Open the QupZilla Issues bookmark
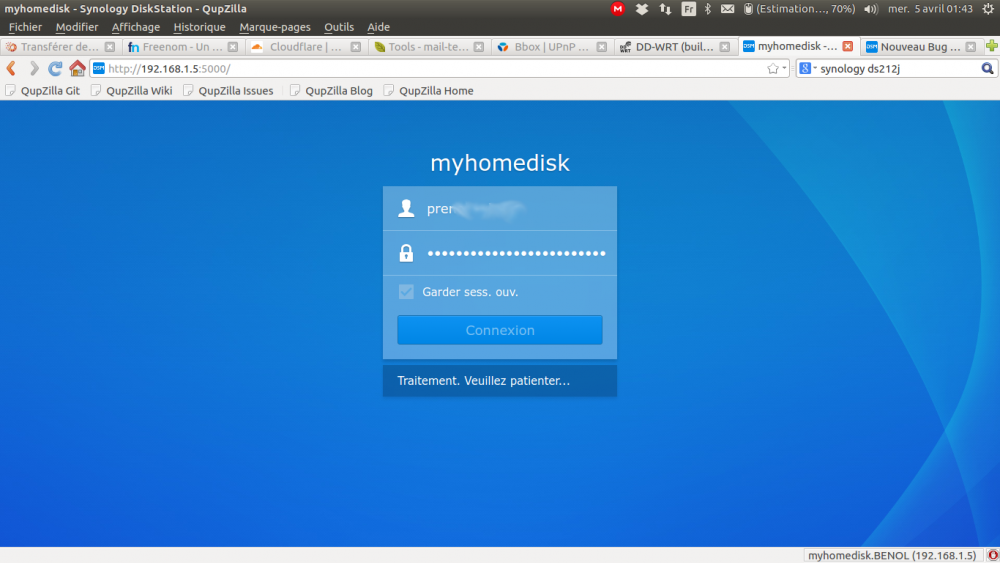The width and height of the screenshot is (1000, 563). point(228,91)
